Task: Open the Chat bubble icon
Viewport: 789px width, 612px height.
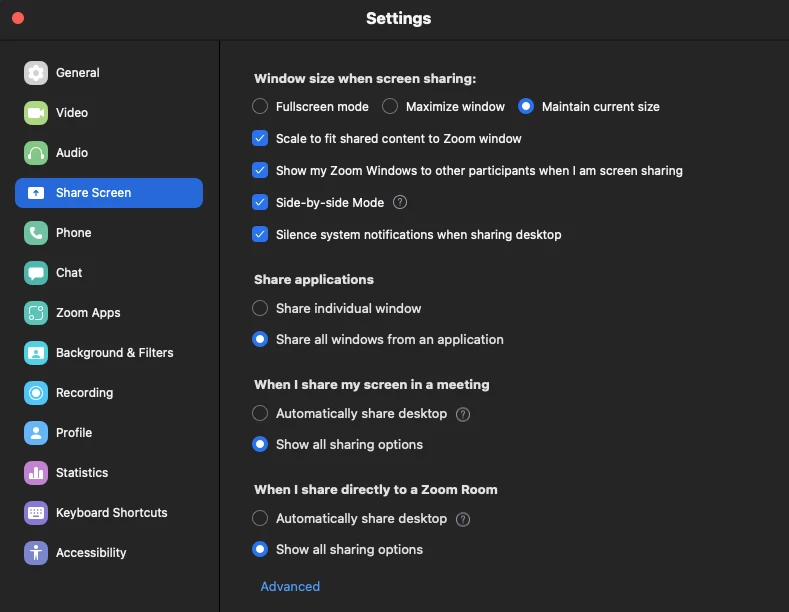Action: [36, 273]
